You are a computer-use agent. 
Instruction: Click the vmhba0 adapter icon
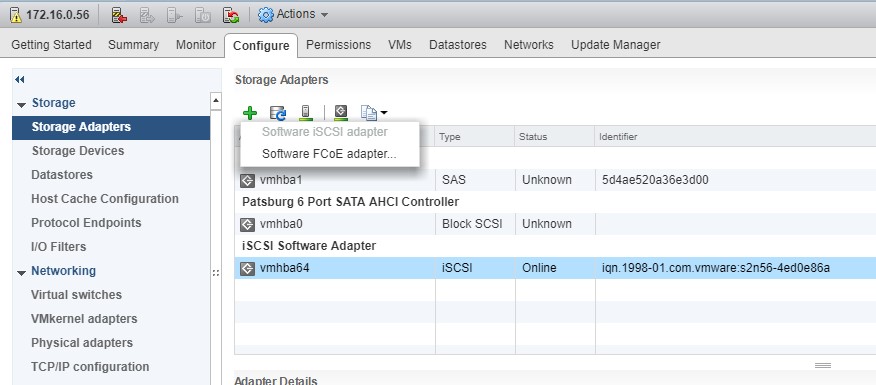click(x=247, y=225)
